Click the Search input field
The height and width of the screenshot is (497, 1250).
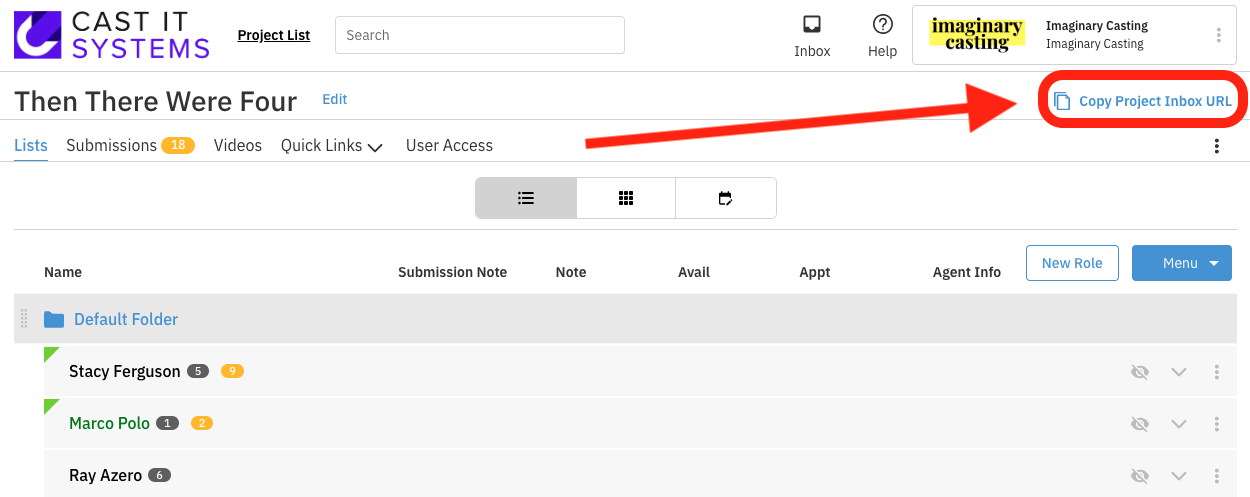pos(480,35)
